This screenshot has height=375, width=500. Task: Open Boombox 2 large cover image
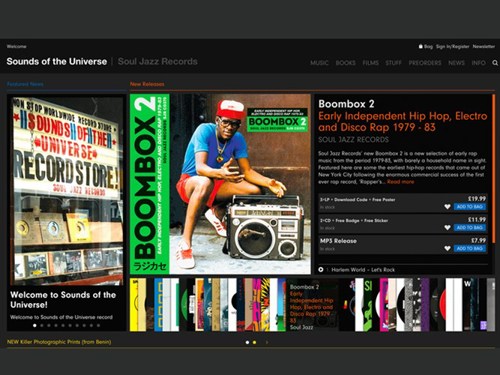tap(220, 184)
